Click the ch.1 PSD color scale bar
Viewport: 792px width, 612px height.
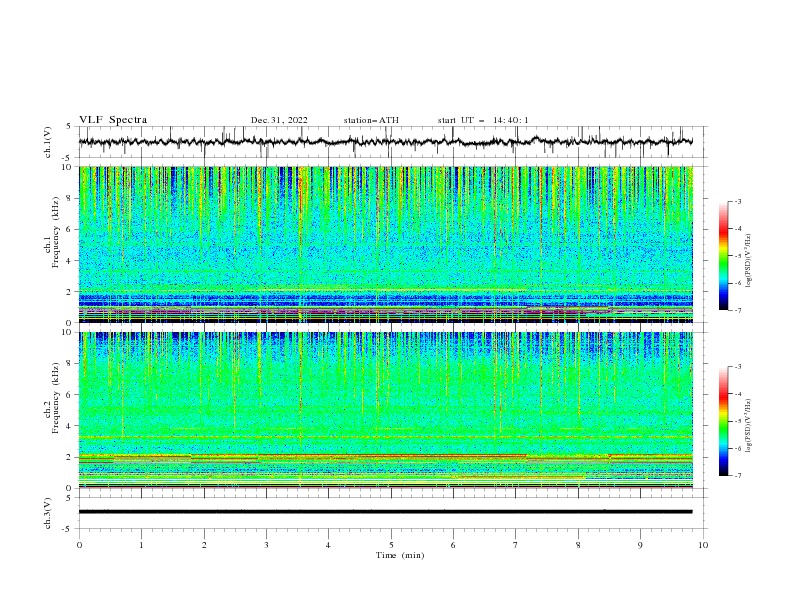click(x=723, y=256)
